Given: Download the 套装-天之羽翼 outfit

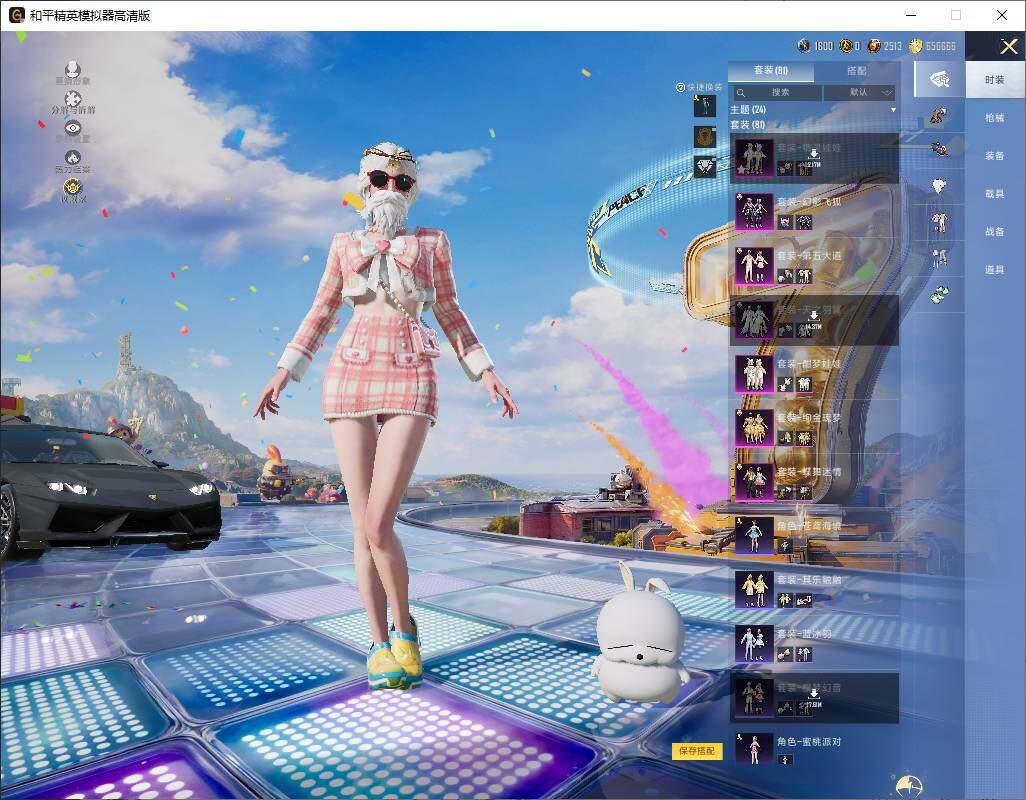Looking at the screenshot, I should pyautogui.click(x=813, y=316).
